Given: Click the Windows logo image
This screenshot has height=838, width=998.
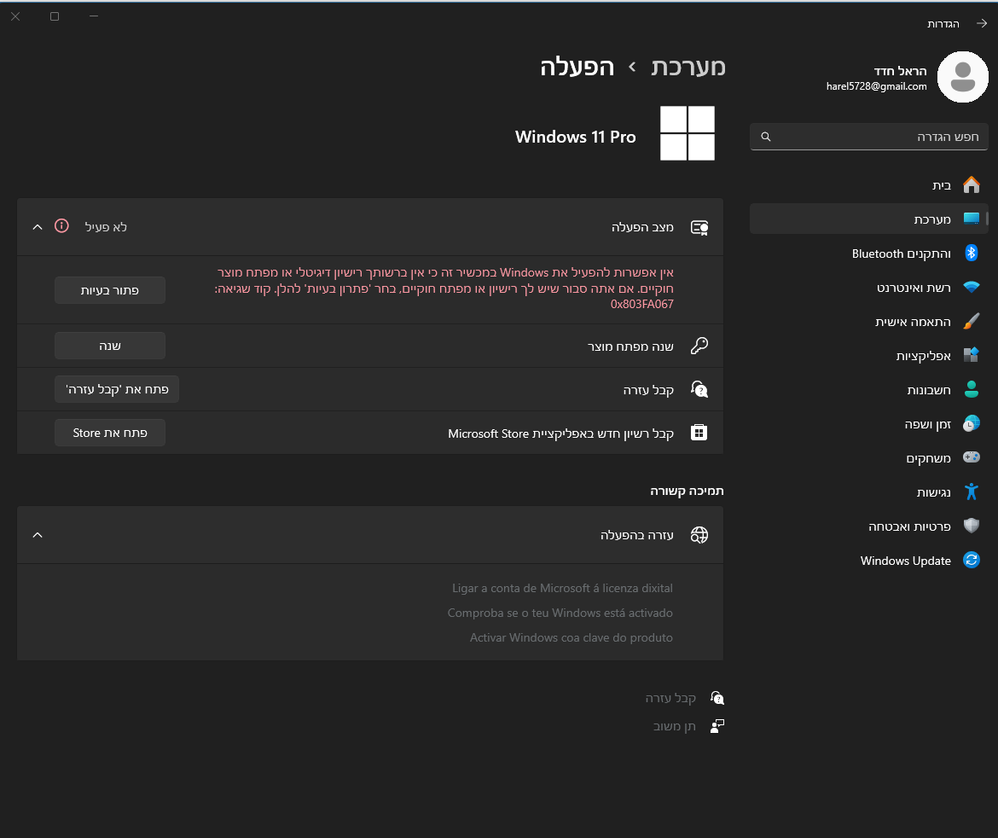Looking at the screenshot, I should 687,134.
